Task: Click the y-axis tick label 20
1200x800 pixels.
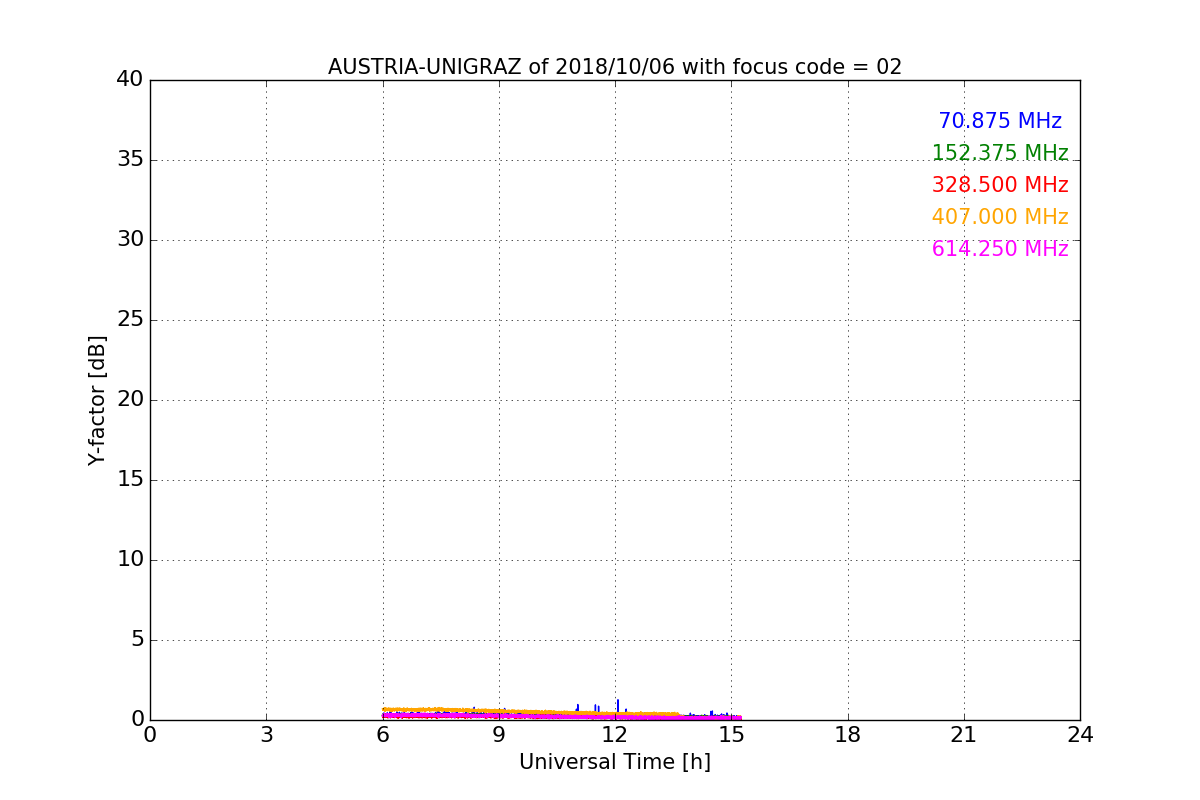Action: (x=130, y=399)
